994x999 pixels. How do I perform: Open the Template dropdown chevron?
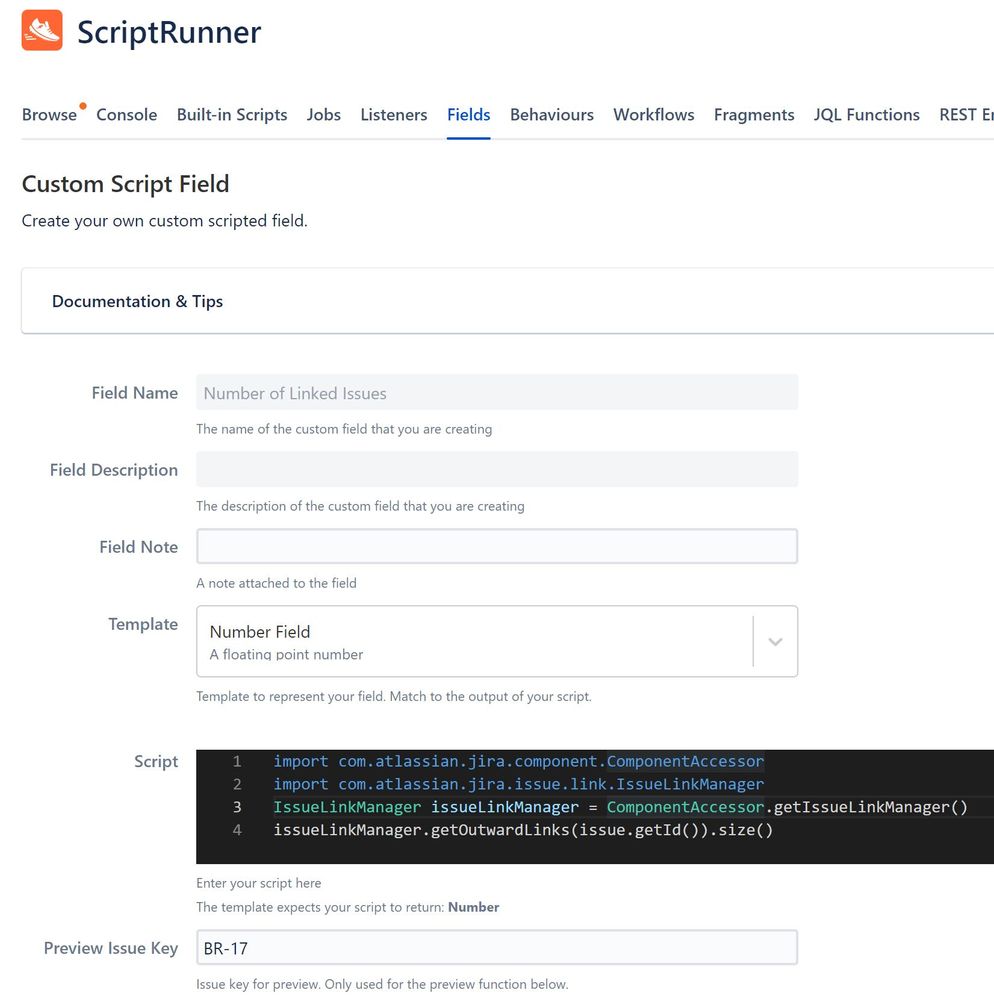coord(775,641)
